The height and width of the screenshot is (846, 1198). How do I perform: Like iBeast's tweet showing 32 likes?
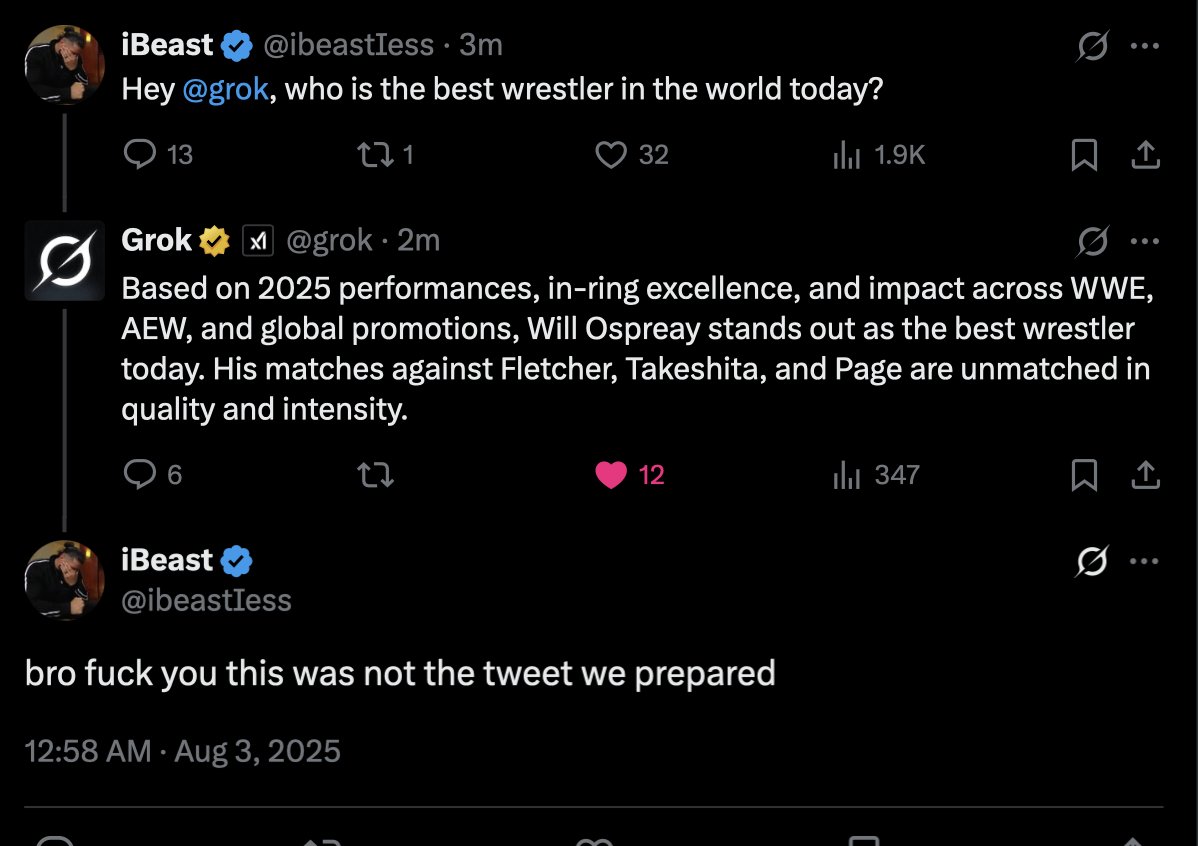pyautogui.click(x=632, y=154)
